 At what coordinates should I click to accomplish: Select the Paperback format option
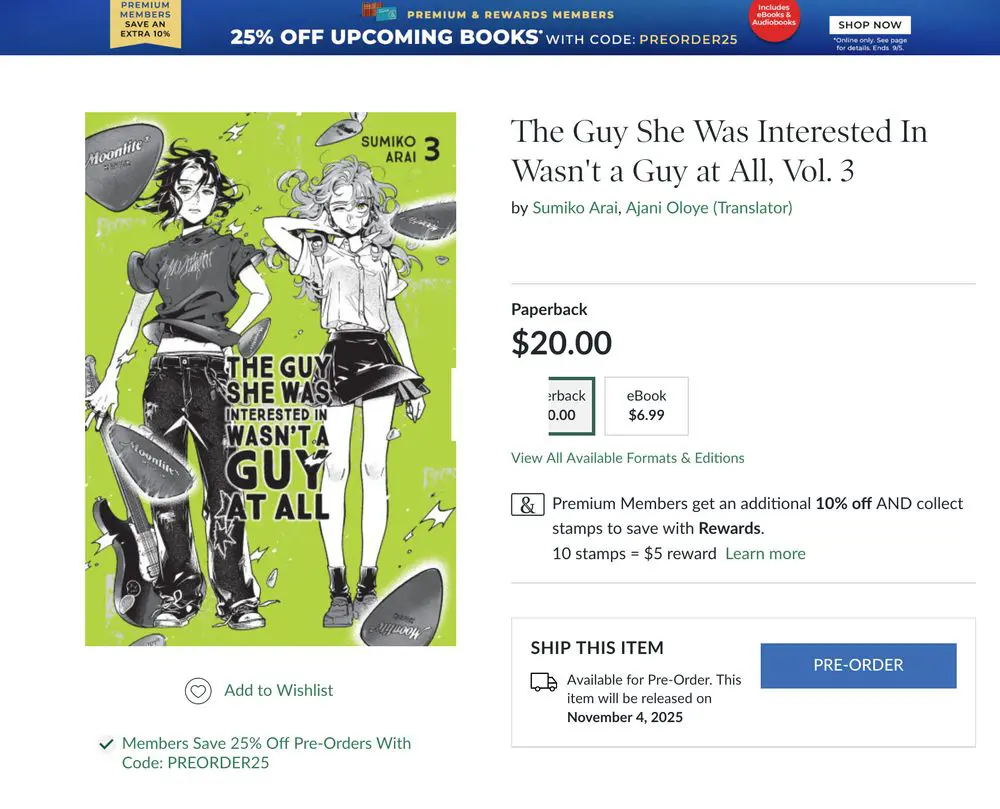click(571, 405)
